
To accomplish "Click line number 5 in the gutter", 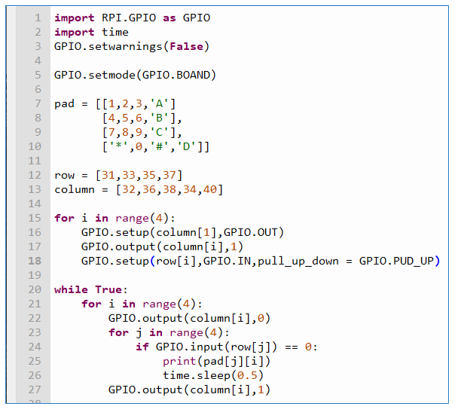I will click(x=38, y=75).
